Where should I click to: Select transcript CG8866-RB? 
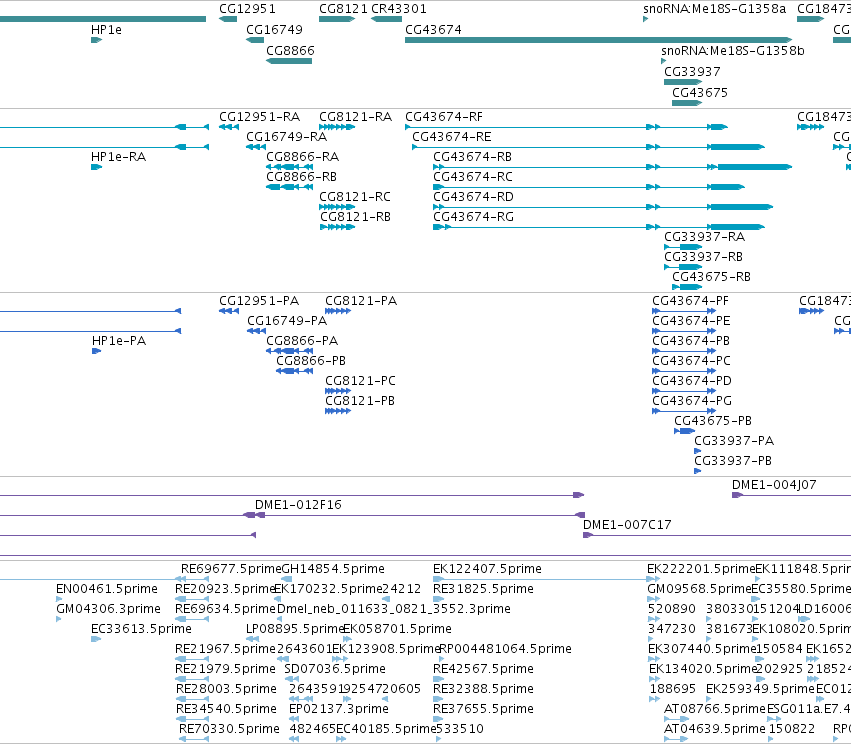coord(301,177)
